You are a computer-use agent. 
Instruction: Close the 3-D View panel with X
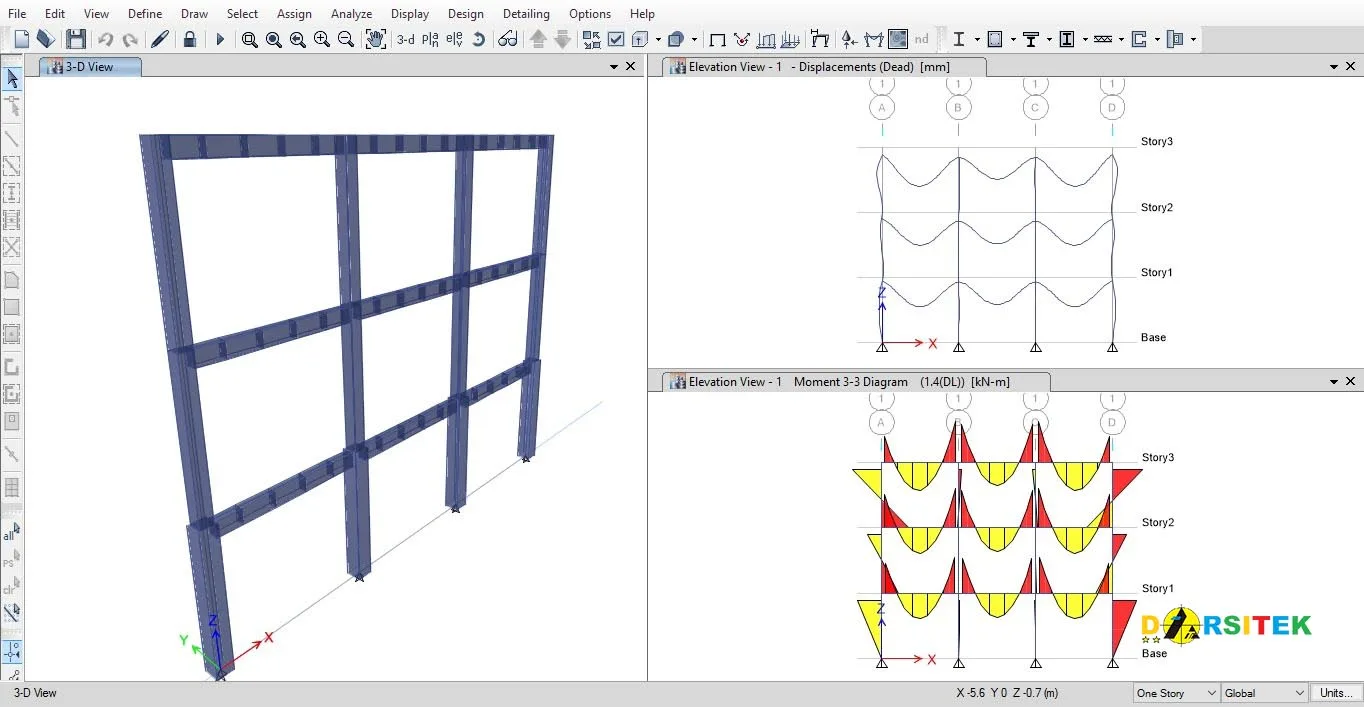click(x=631, y=67)
